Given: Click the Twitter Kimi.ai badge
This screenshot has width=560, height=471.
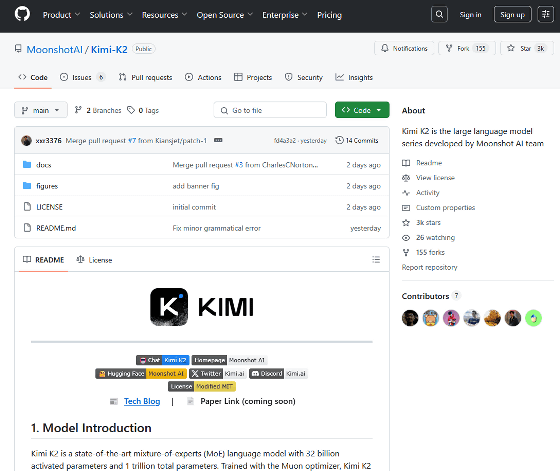Looking at the screenshot, I should point(218,374).
